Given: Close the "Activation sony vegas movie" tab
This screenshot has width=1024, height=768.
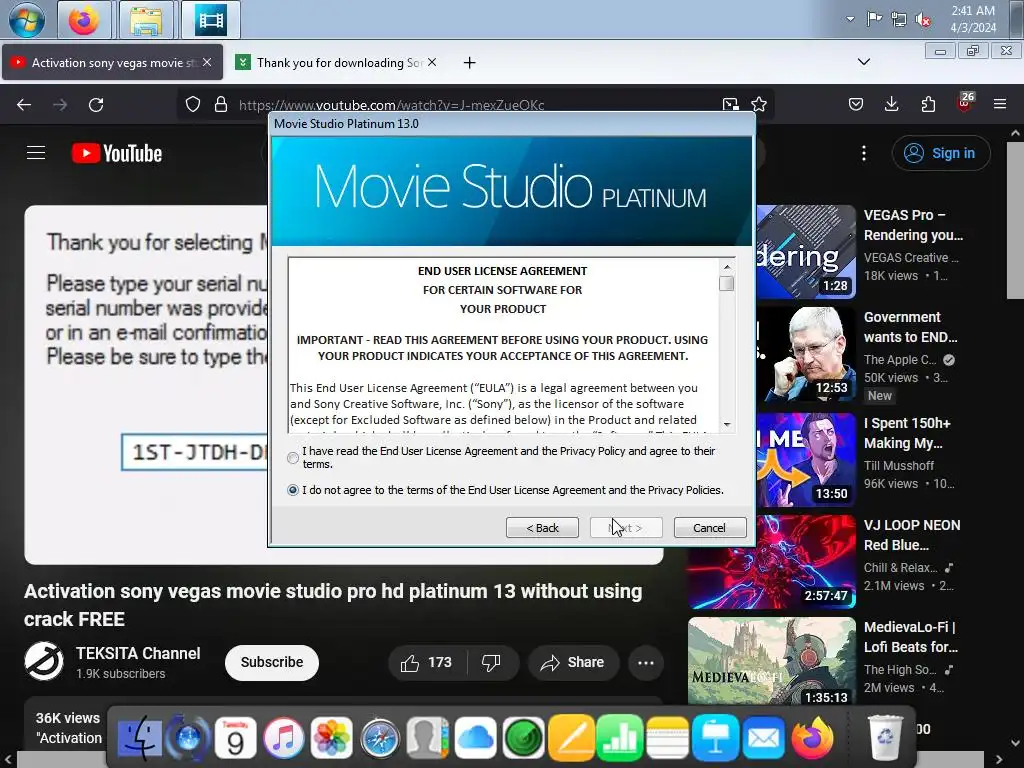Looking at the screenshot, I should click(x=207, y=62).
